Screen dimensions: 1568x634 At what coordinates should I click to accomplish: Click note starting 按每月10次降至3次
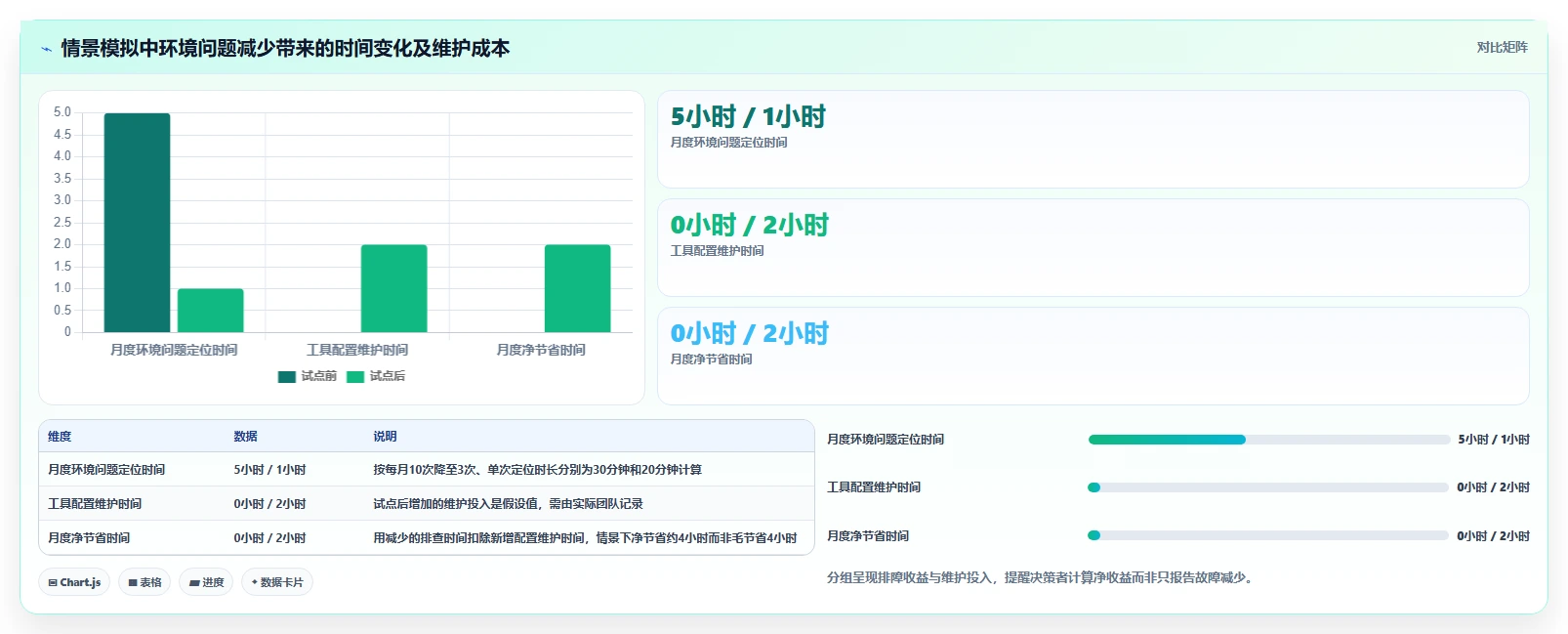point(537,470)
